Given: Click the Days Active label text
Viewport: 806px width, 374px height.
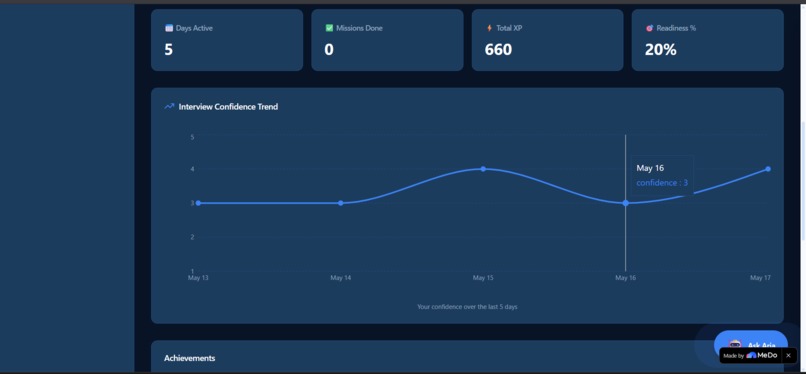Looking at the screenshot, I should coord(194,28).
